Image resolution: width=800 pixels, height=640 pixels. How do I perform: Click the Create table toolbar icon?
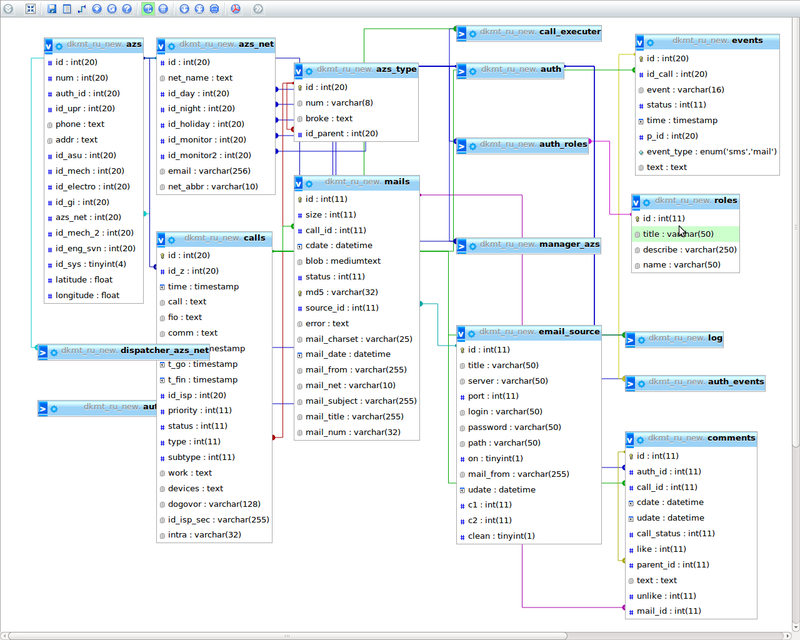coord(67,9)
